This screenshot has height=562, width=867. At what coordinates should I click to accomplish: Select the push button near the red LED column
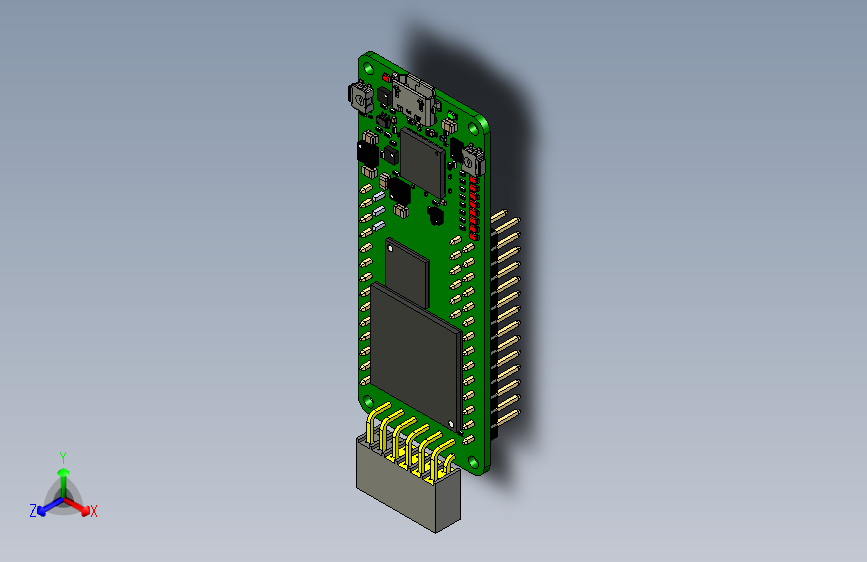[x=474, y=160]
